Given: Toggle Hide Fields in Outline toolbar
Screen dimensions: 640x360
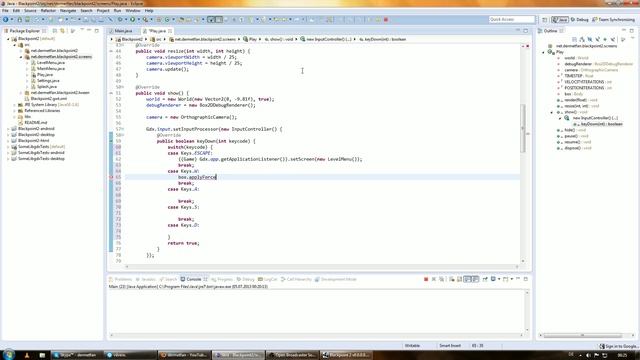Looking at the screenshot, I should tap(590, 39).
